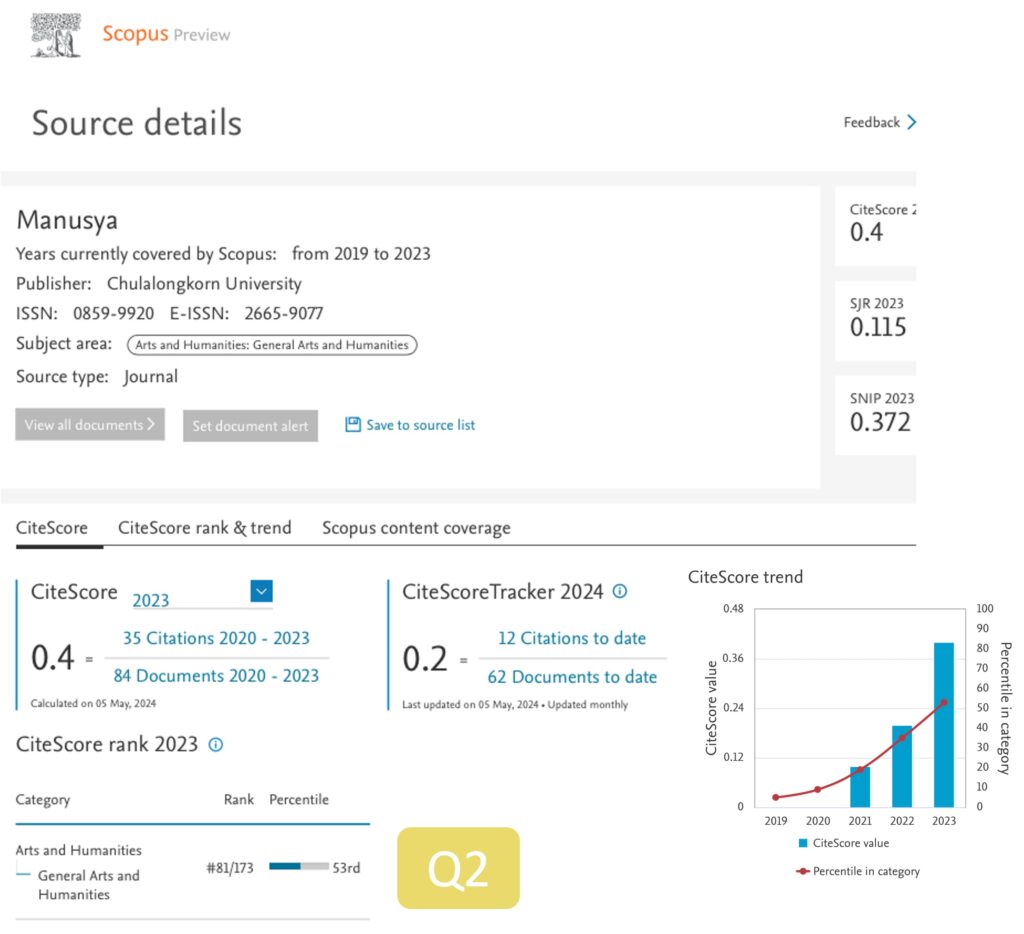The width and height of the screenshot is (1024, 934).
Task: Click the Set document alert button
Action: click(250, 426)
